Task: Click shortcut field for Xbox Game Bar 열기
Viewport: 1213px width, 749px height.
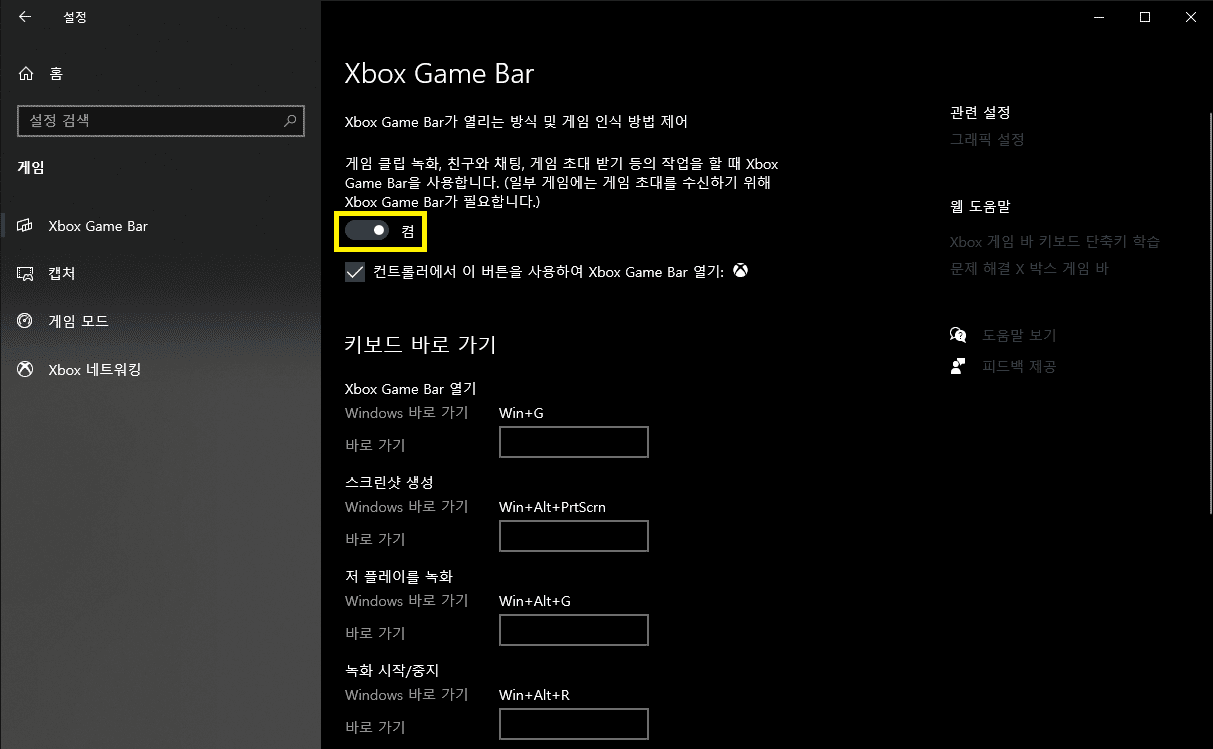Action: click(x=573, y=442)
